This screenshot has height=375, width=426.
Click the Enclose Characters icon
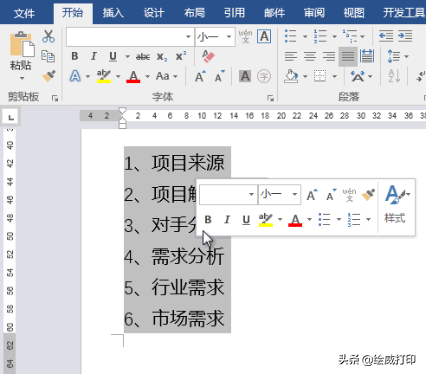(264, 76)
